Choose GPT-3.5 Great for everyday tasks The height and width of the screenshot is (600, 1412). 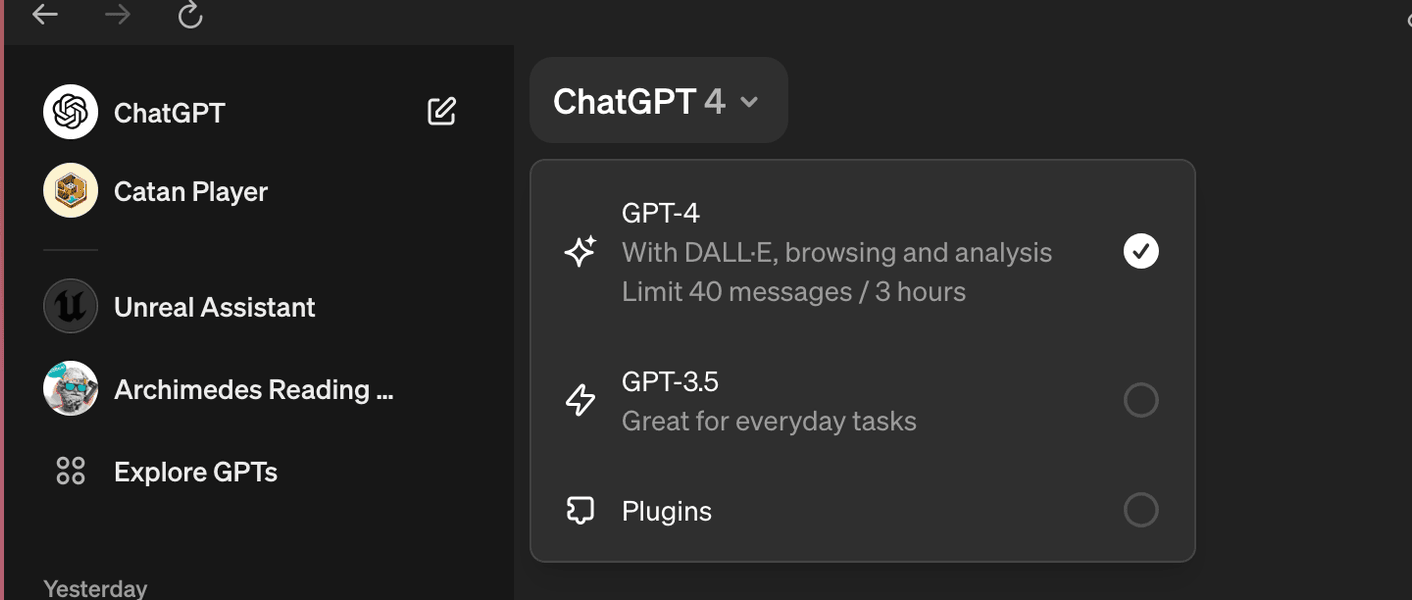(x=768, y=401)
